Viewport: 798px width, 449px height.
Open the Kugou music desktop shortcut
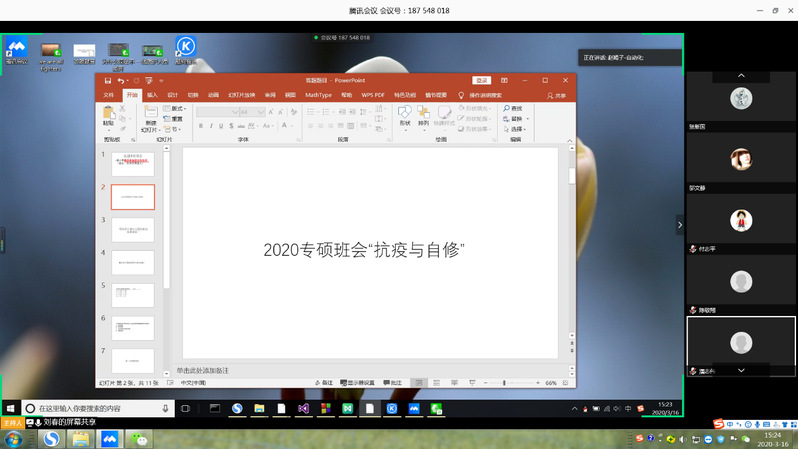click(185, 48)
